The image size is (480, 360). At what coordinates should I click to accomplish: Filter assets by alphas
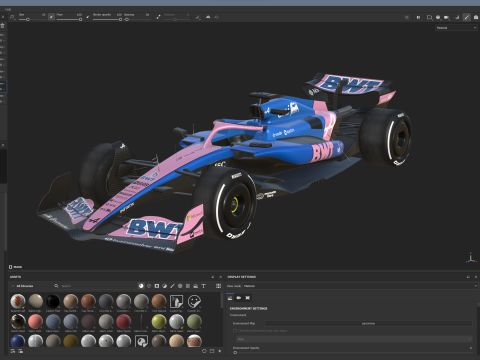point(180,286)
